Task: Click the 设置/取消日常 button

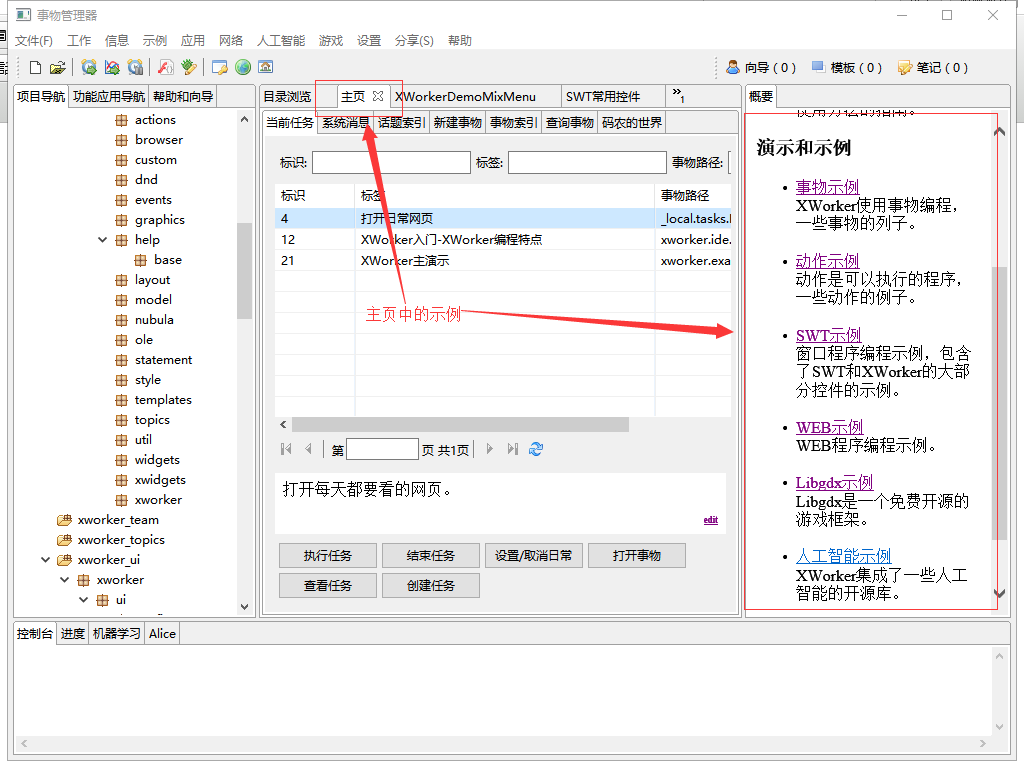Action: [534, 556]
